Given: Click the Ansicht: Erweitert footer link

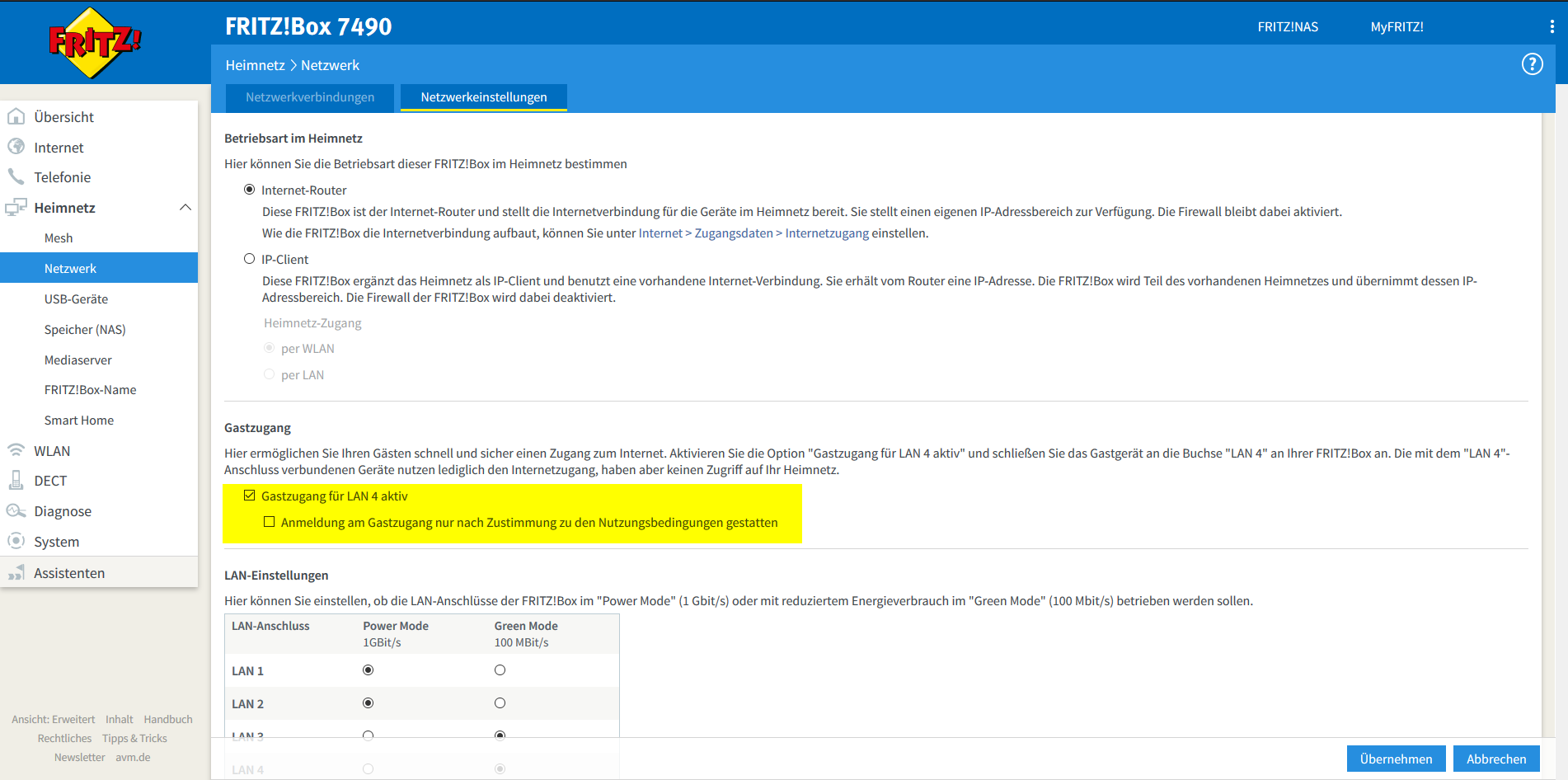Looking at the screenshot, I should coord(54,720).
